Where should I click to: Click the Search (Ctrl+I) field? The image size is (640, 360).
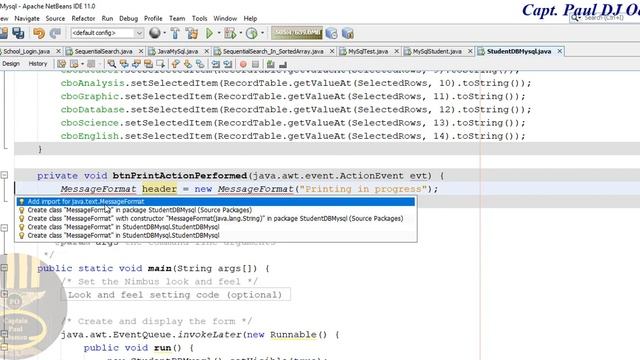point(605,18)
